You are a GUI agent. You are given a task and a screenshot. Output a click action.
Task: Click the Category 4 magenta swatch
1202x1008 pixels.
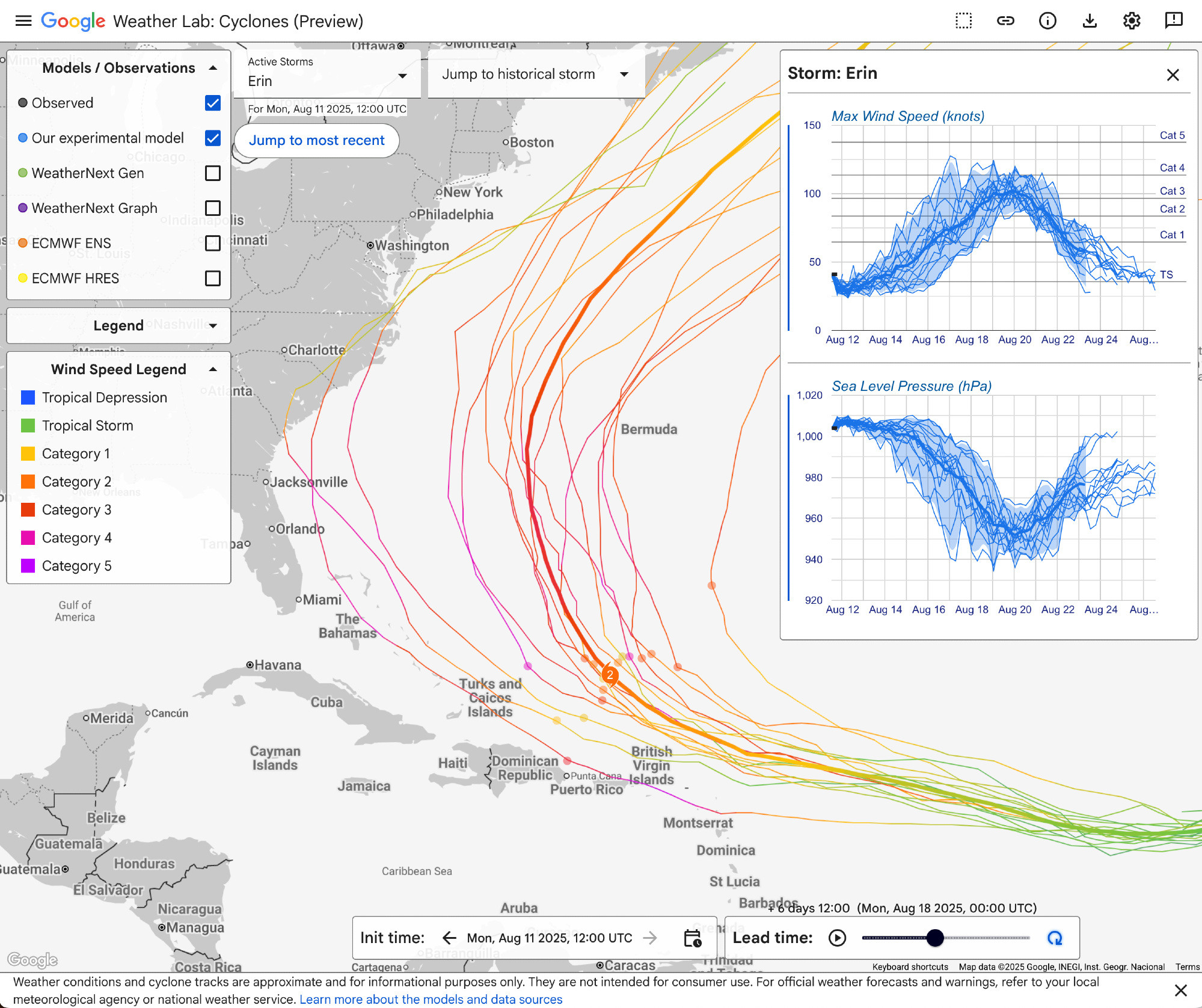28,538
